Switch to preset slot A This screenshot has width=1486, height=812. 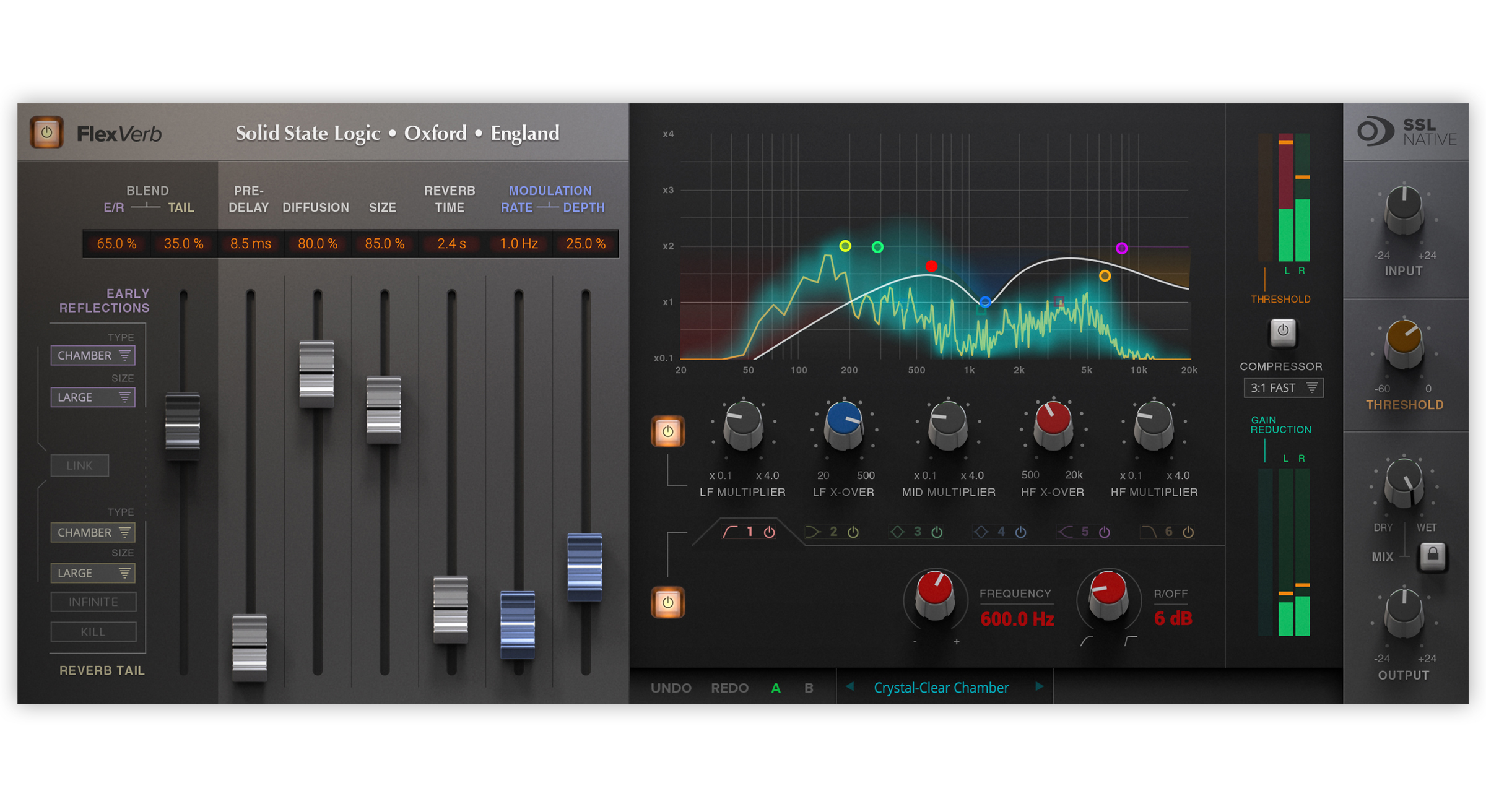point(775,688)
